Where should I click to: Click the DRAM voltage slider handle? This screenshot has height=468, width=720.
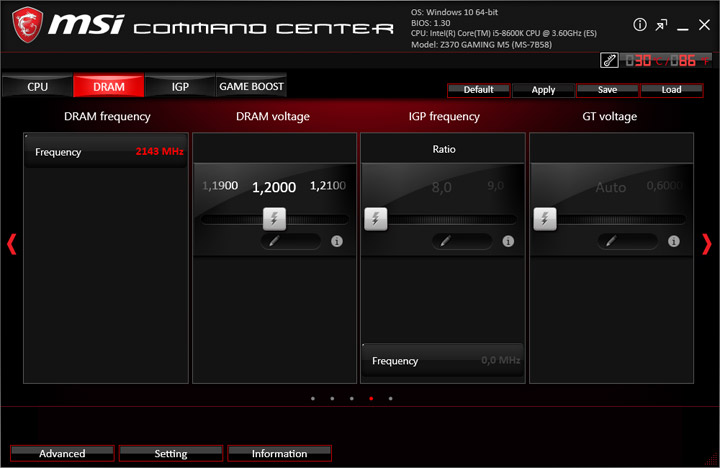pyautogui.click(x=274, y=219)
